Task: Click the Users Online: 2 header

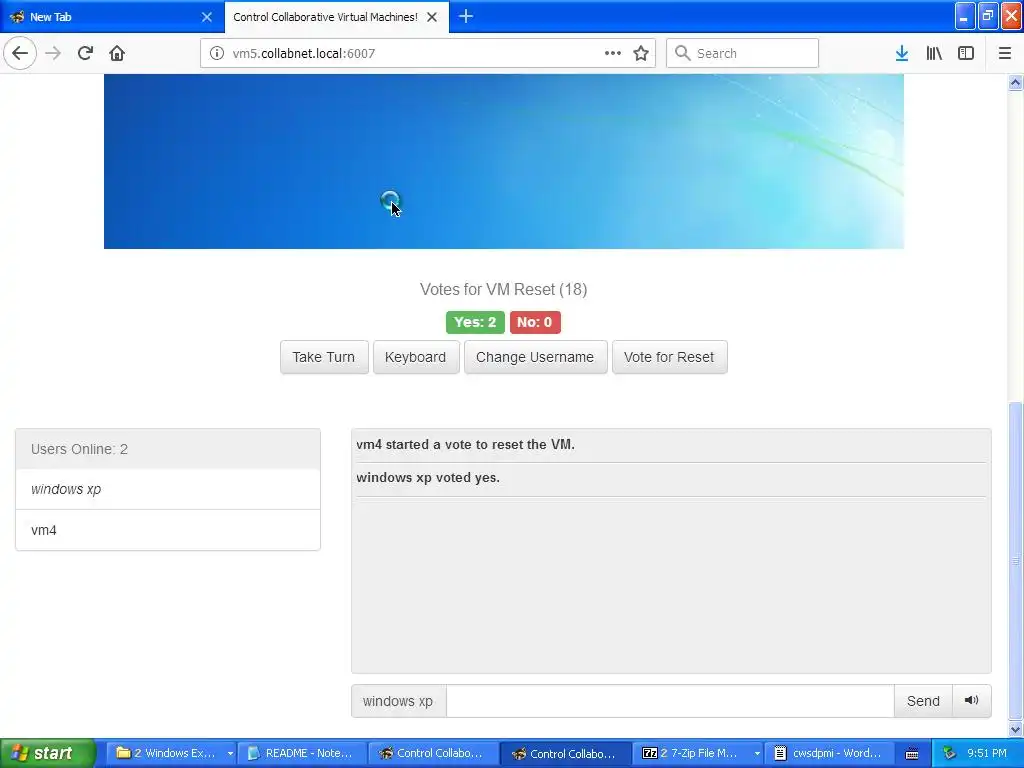Action: click(x=168, y=449)
